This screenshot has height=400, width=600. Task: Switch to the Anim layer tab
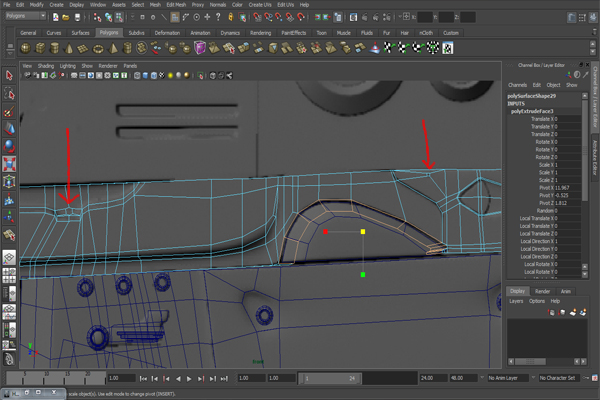(566, 291)
